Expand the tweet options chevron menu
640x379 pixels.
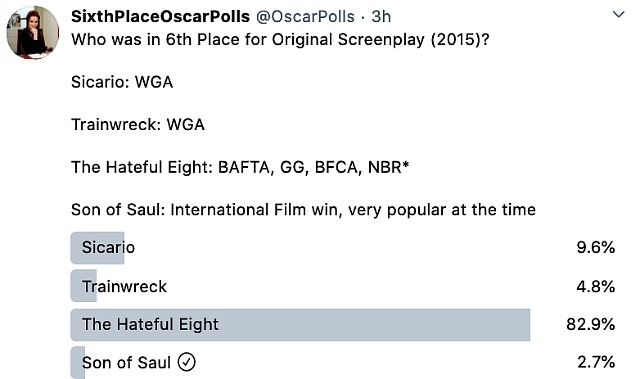pos(619,15)
